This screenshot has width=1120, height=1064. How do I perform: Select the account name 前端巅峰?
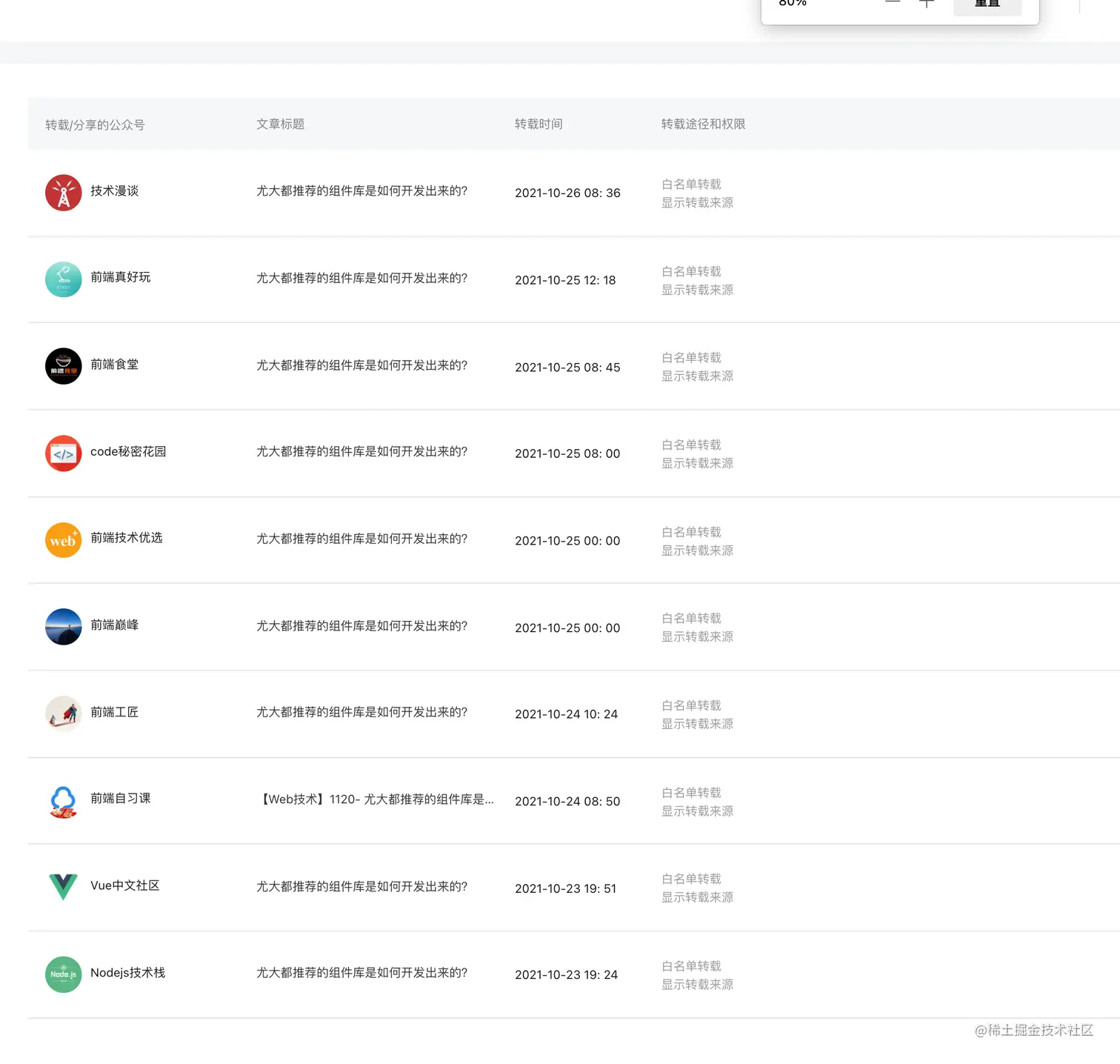[x=115, y=625]
